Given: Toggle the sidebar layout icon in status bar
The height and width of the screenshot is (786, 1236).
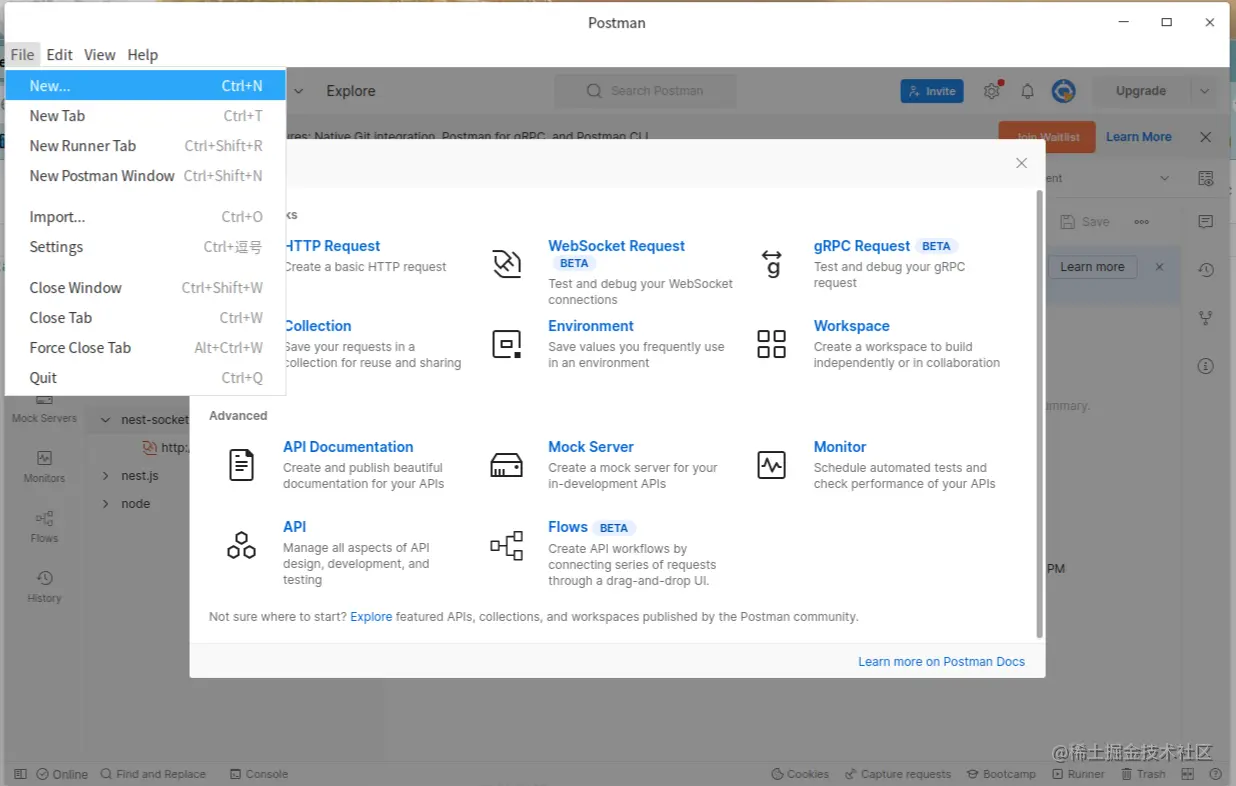Looking at the screenshot, I should point(20,774).
